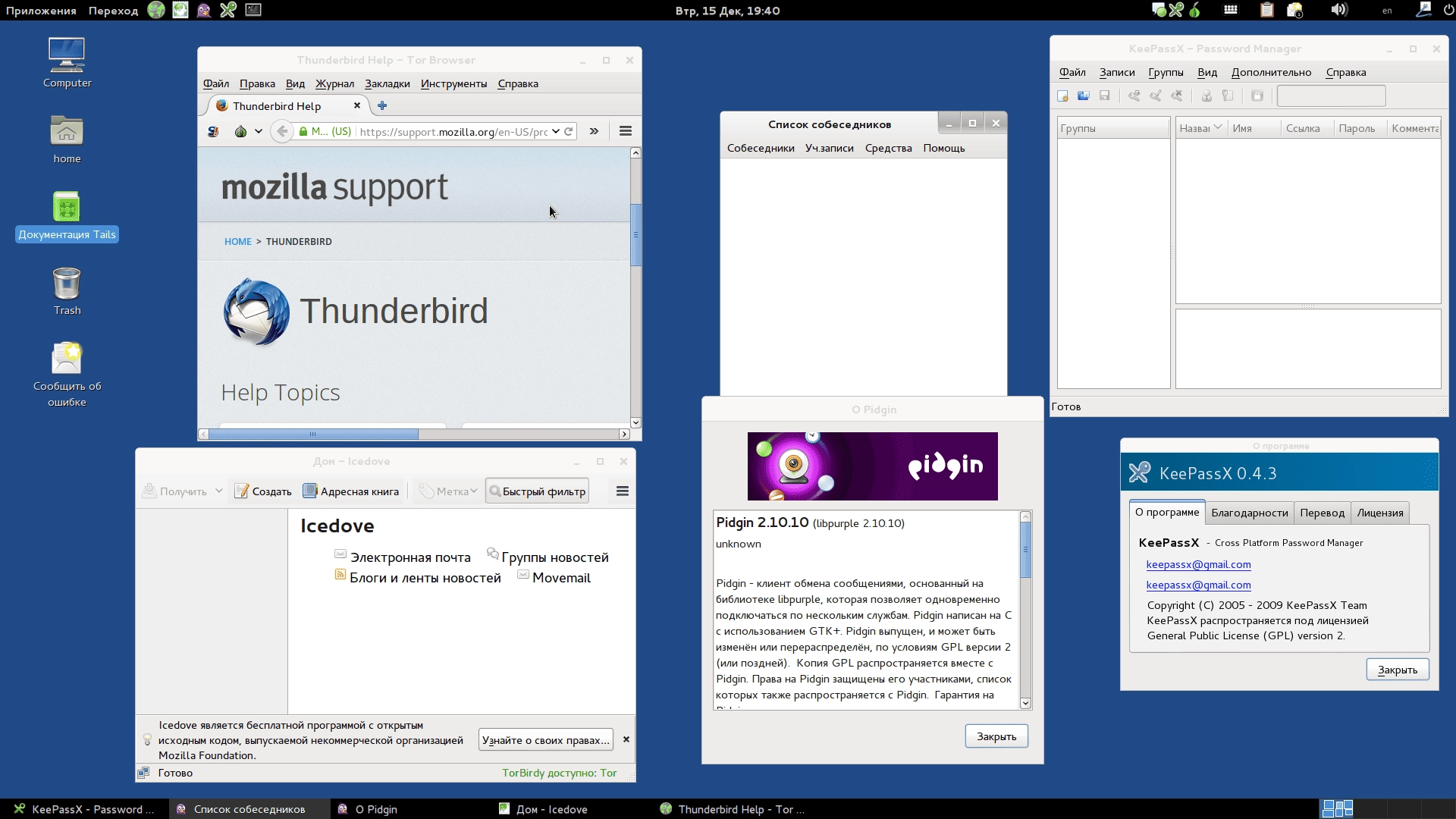Follow the HOME breadcrumb link

[237, 242]
